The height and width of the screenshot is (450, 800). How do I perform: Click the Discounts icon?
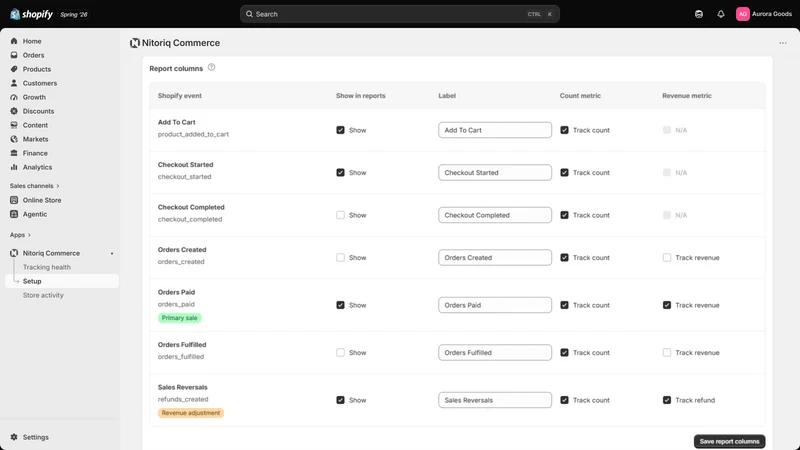(x=14, y=111)
